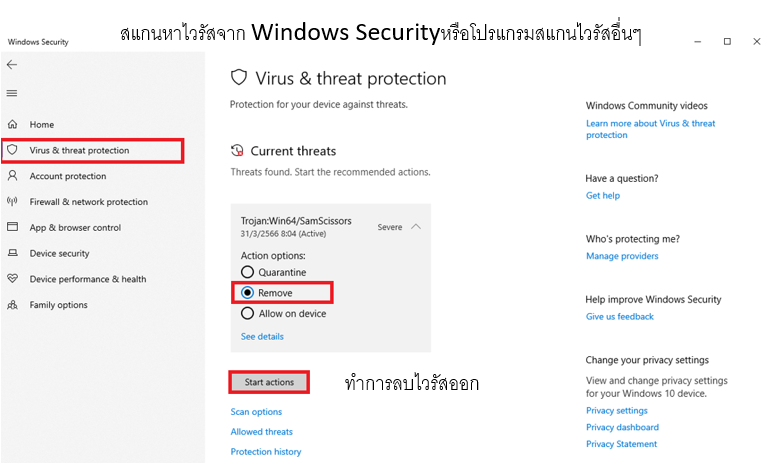
Task: Click the Device performance heart icon
Action: click(x=13, y=278)
